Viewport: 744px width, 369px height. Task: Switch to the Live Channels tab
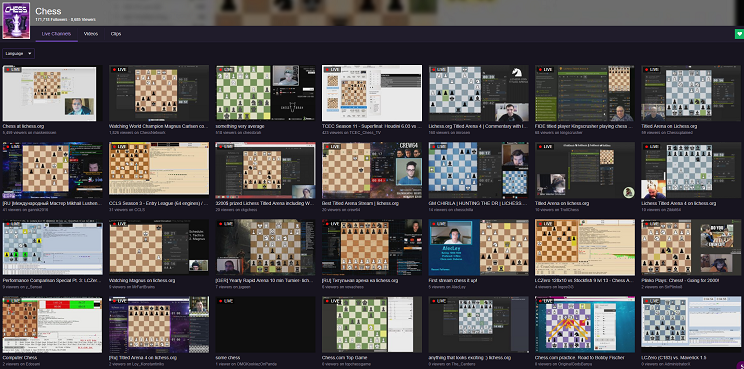click(x=56, y=34)
